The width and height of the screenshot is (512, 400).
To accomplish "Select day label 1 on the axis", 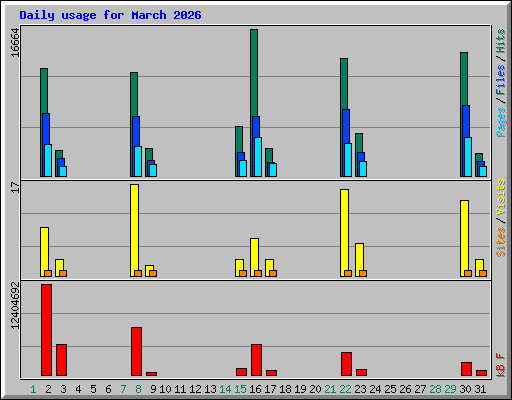I will 33,389.
